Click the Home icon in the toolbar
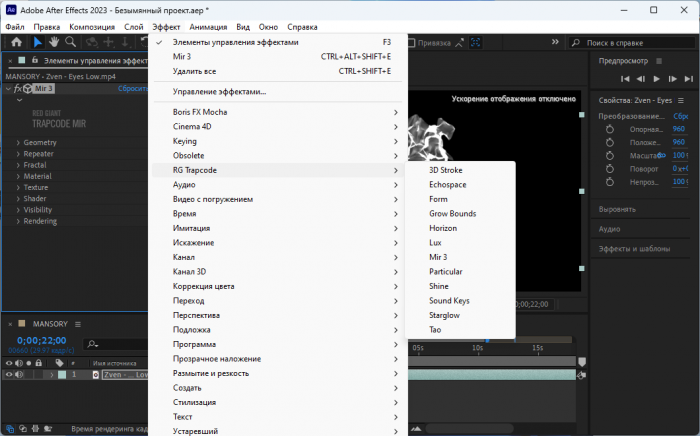Screen dimensions: 700x436 tap(16, 43)
